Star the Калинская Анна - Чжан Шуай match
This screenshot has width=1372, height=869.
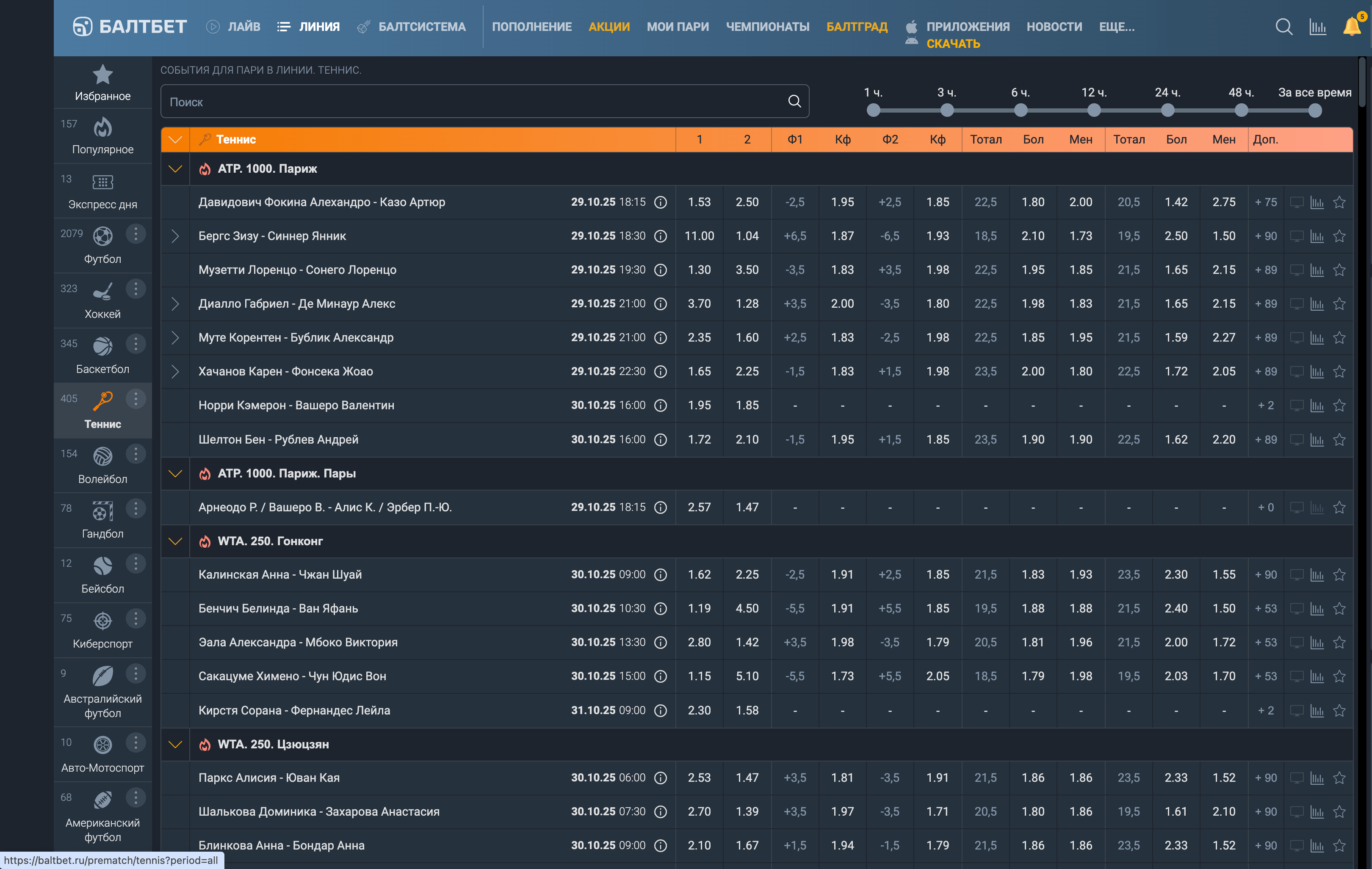tap(1339, 574)
